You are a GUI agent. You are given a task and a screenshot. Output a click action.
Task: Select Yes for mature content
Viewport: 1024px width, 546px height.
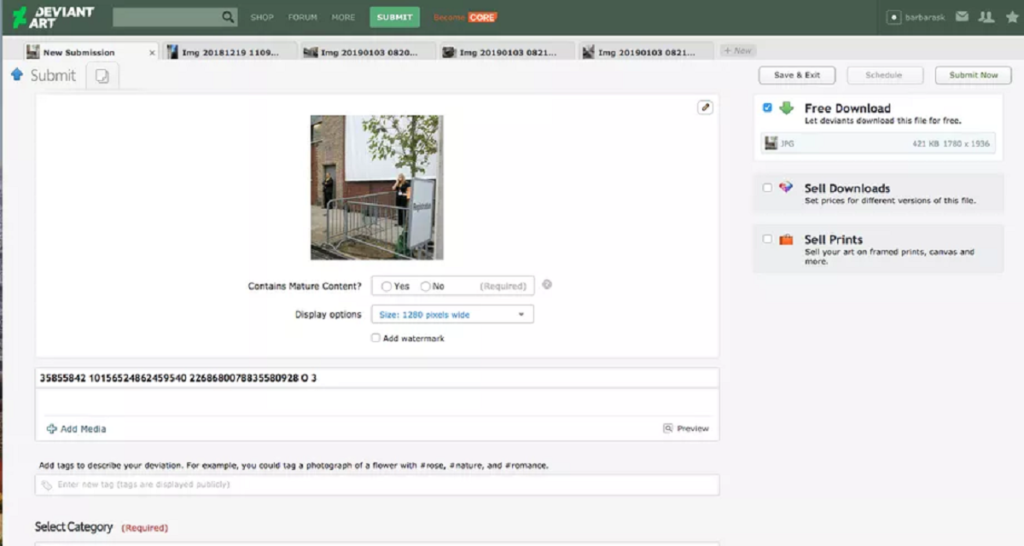(x=387, y=286)
